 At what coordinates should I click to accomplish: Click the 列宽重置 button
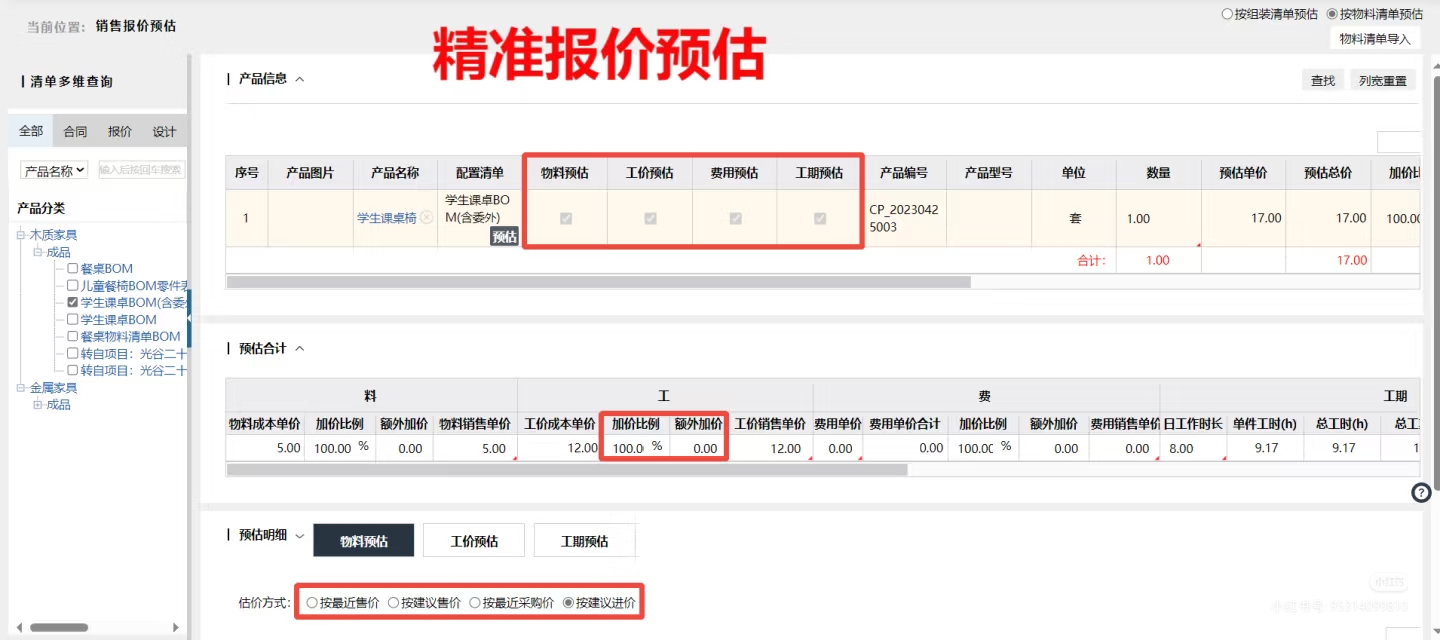point(1383,81)
